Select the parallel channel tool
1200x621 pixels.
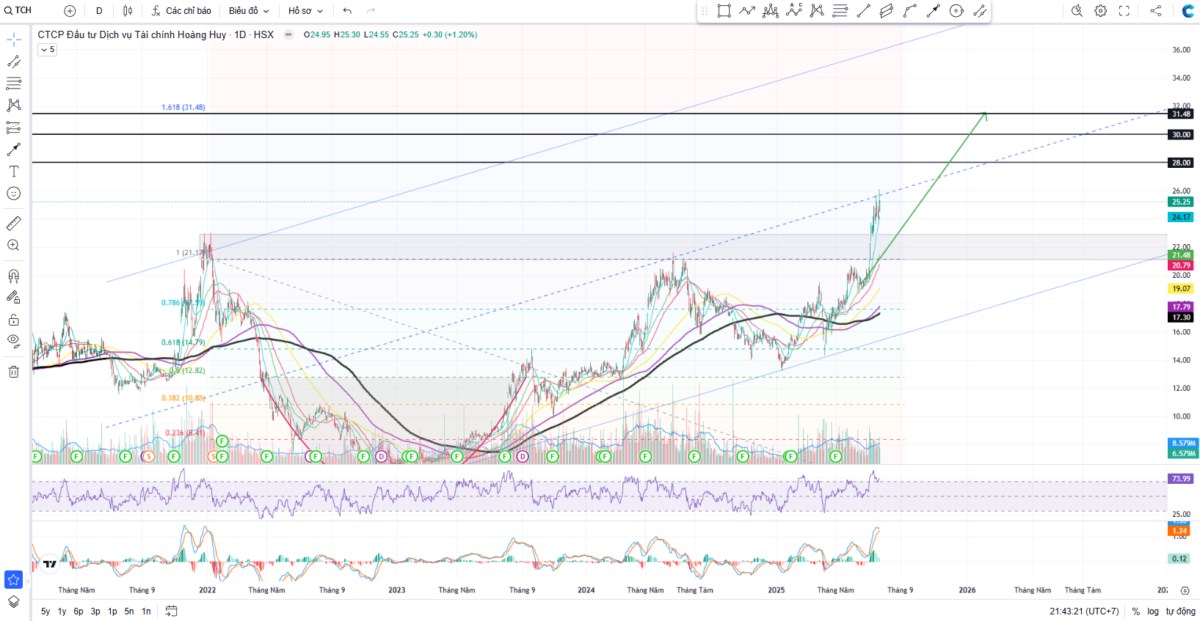pyautogui.click(x=886, y=11)
